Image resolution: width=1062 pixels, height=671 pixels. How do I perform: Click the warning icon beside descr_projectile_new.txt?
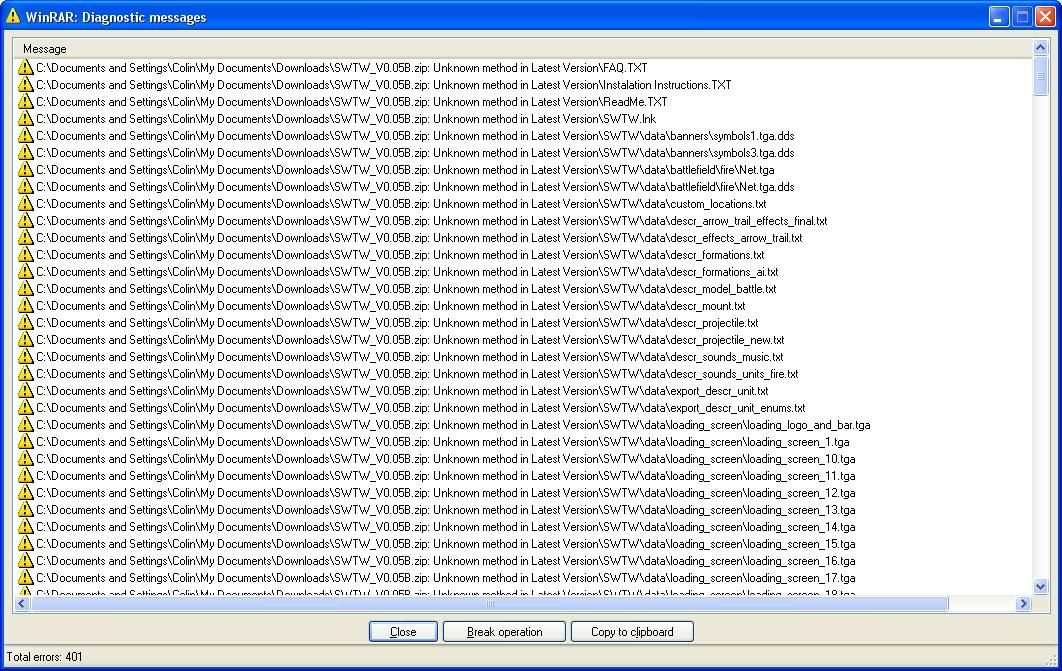25,340
